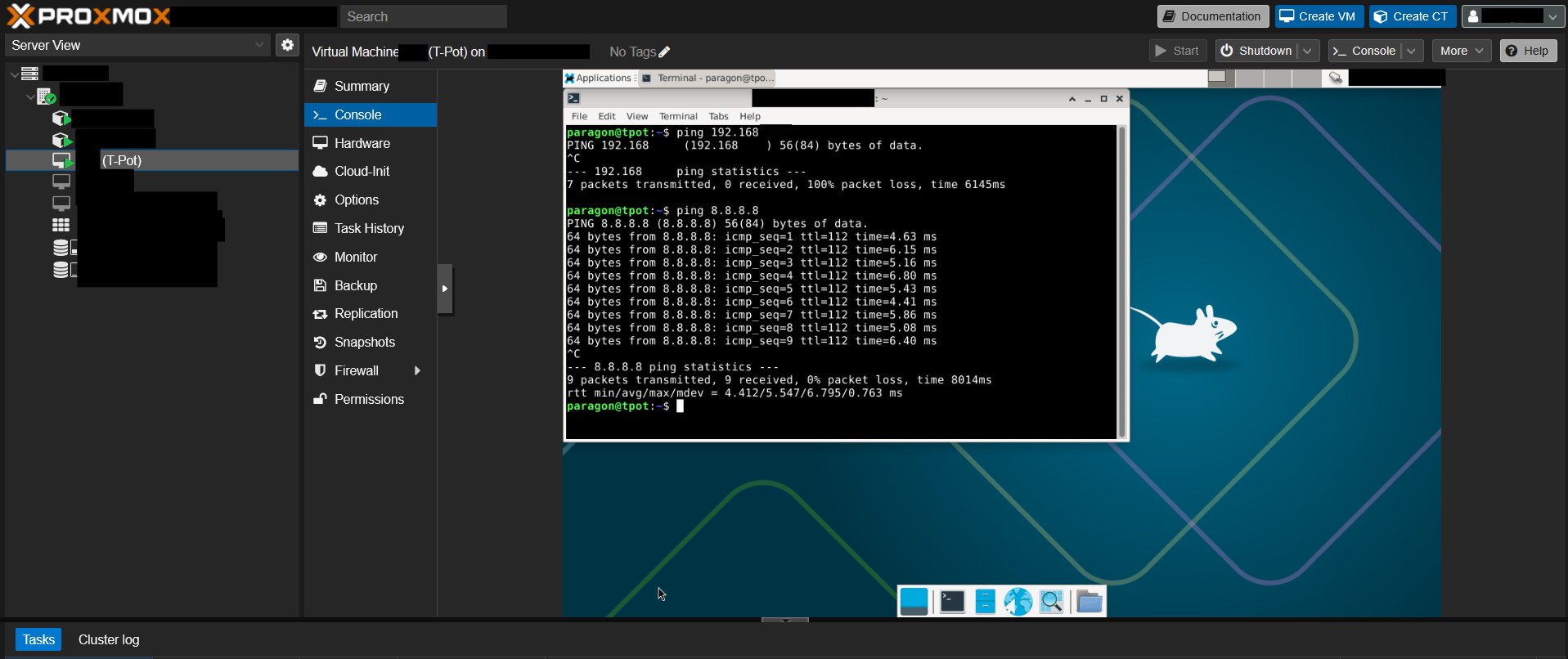Open the web browser globe icon in dock

1018,602
